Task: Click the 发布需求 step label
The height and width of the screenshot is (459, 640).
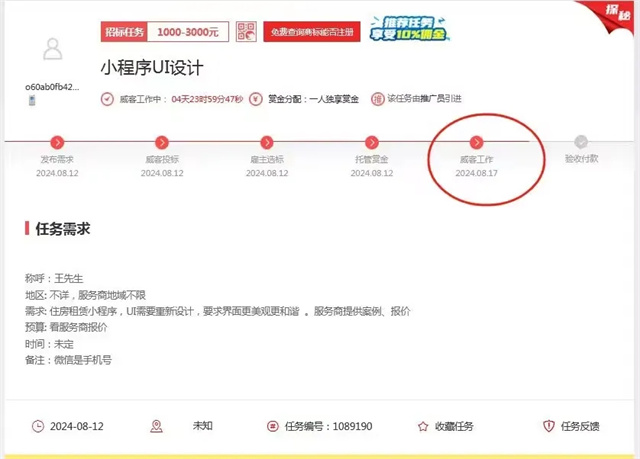Action: (57, 159)
